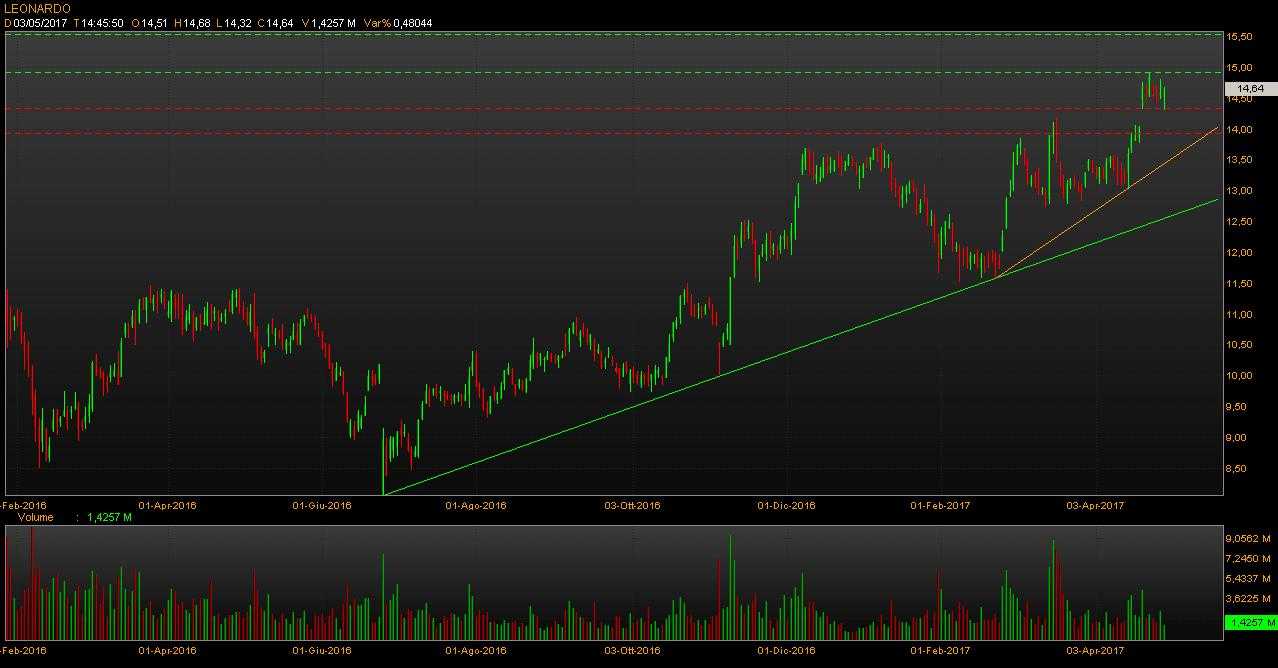Click the header volume V 1,4257 M

[x=328, y=23]
